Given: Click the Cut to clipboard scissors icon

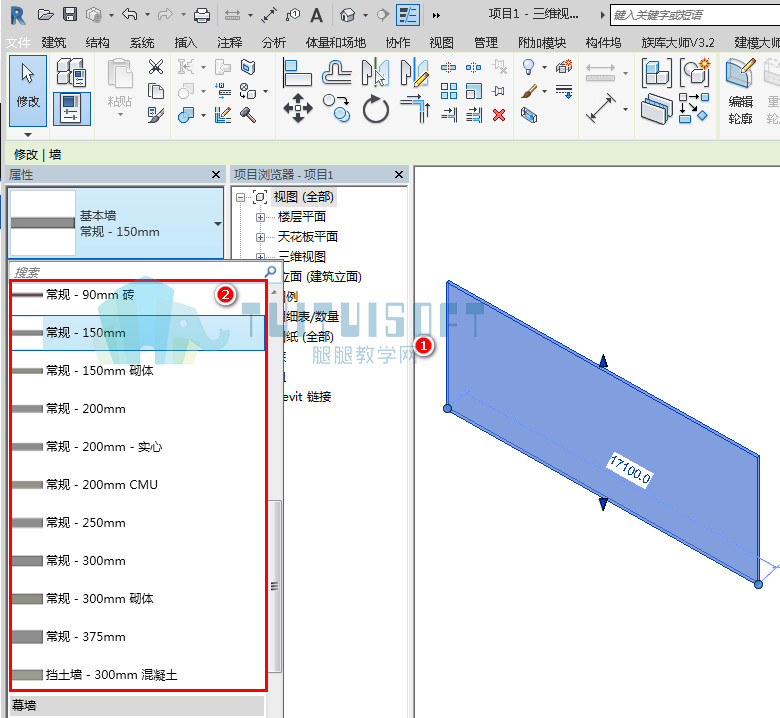Looking at the screenshot, I should (156, 67).
